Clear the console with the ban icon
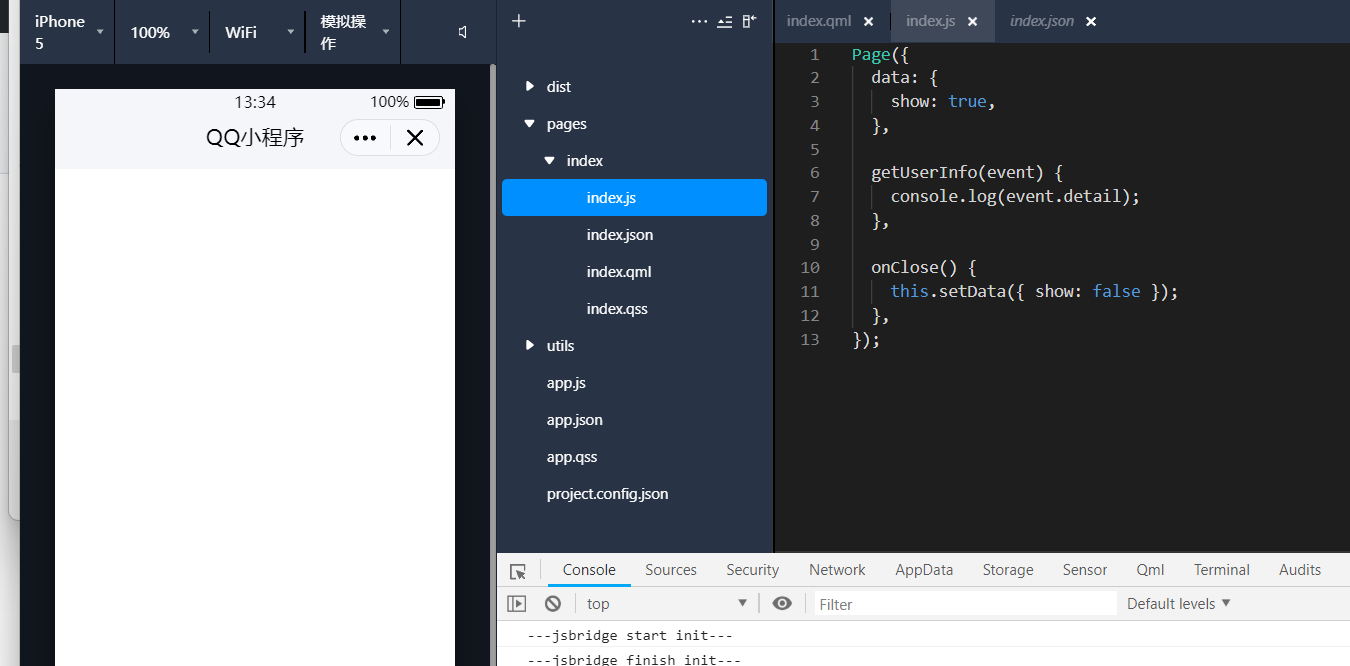 pos(553,603)
